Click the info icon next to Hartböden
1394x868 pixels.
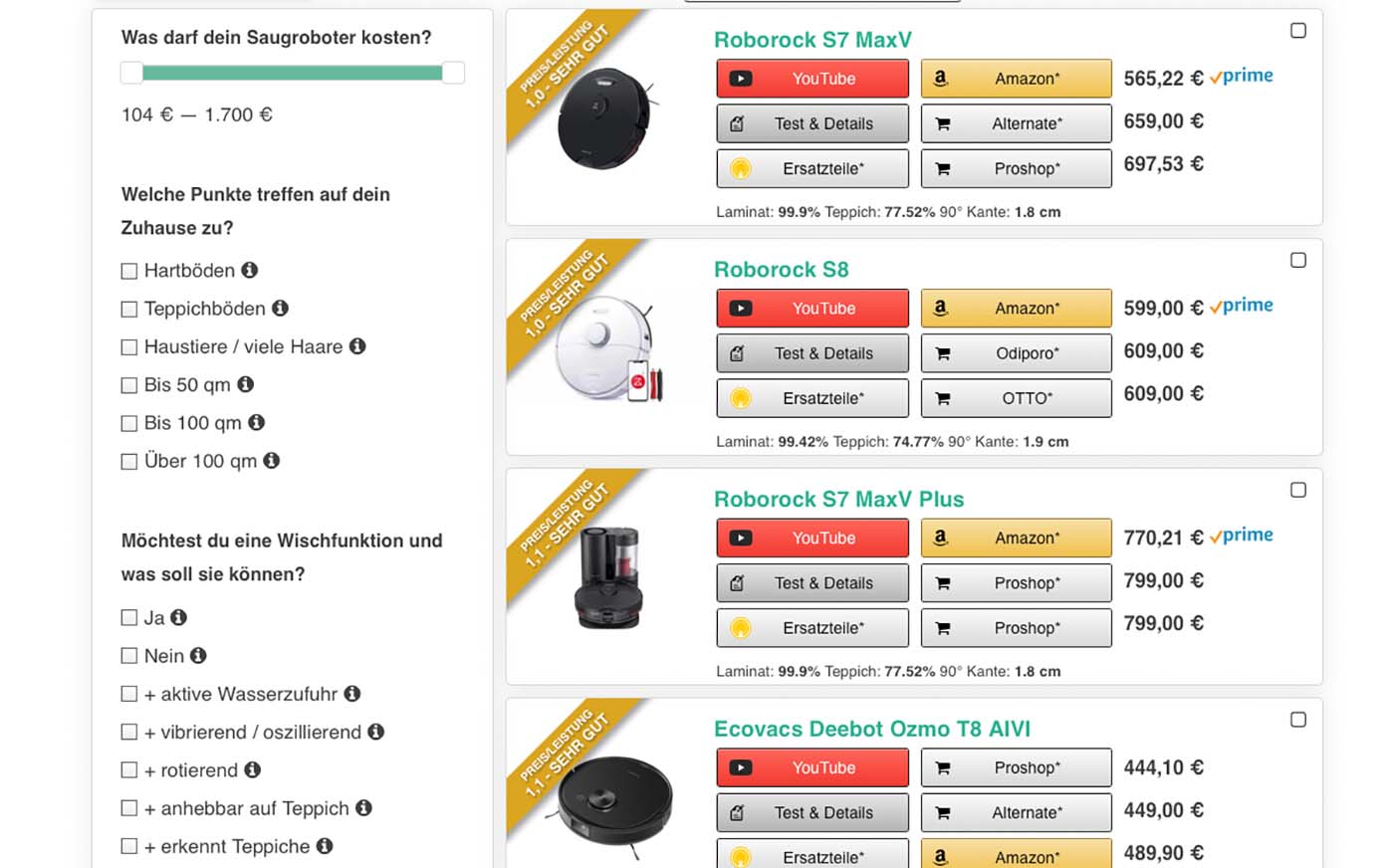tap(250, 270)
